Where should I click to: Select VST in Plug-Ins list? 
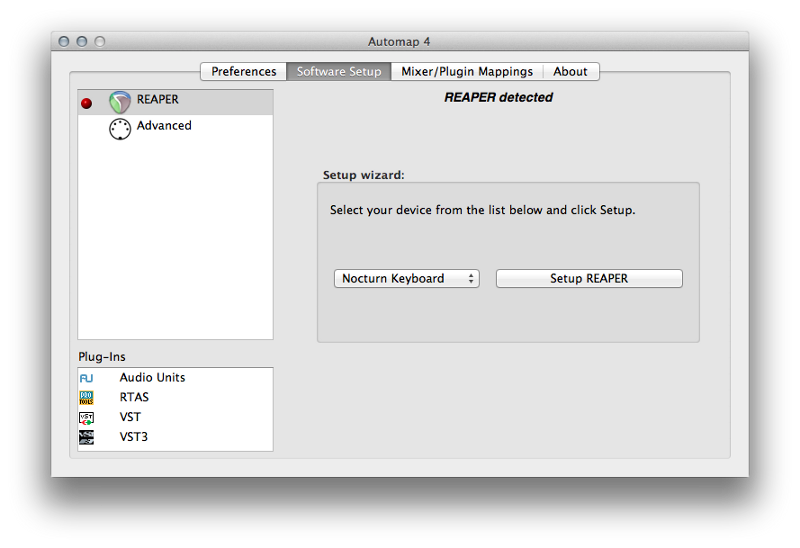(176, 417)
